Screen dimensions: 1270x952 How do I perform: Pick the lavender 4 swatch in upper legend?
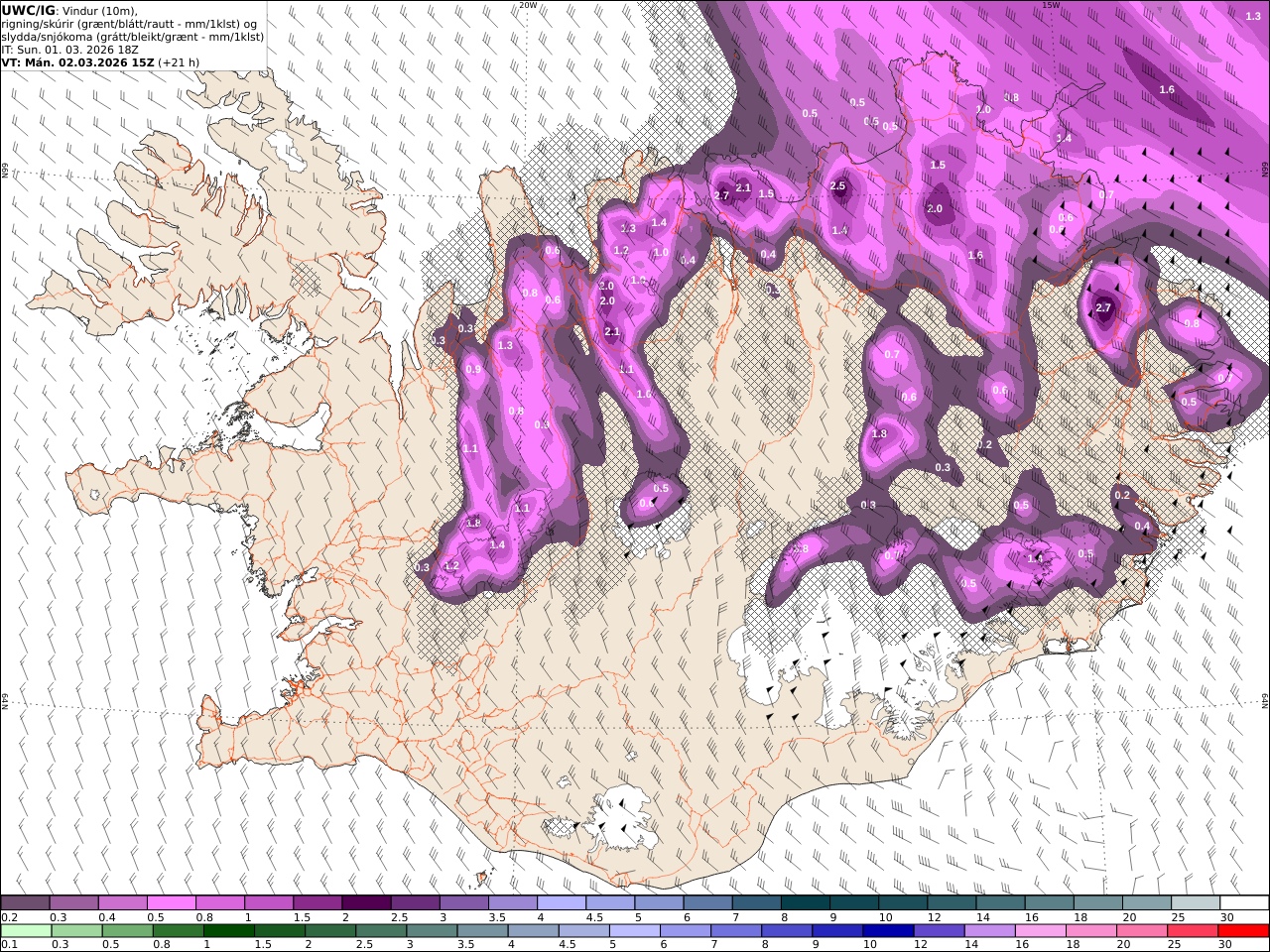pos(561,902)
